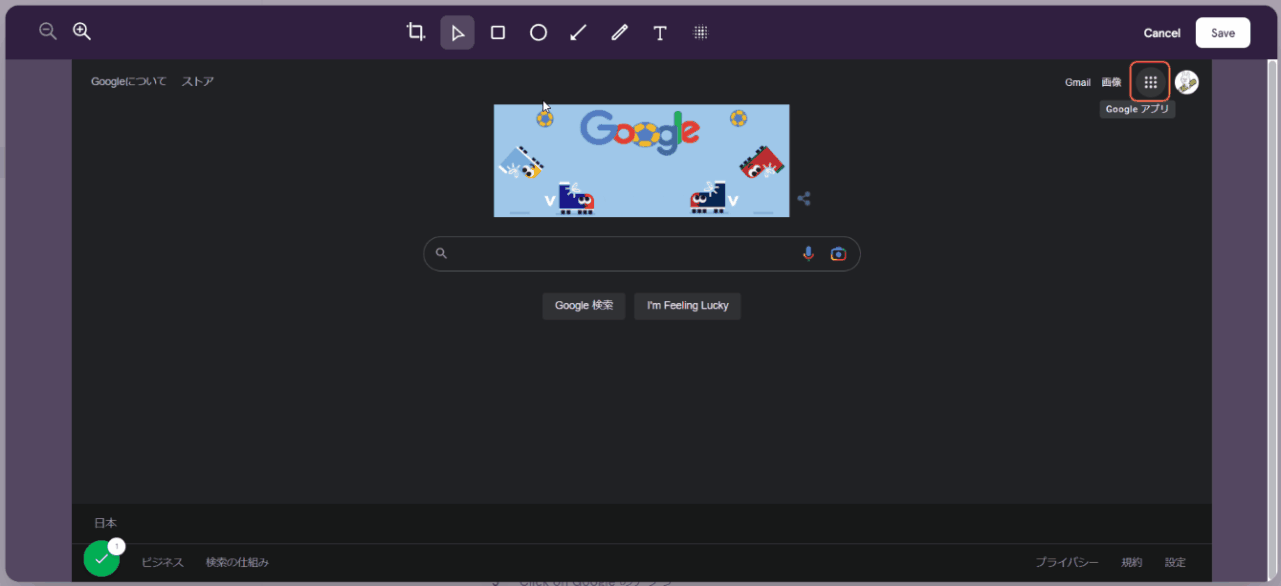Click the 規約 footer link

(1132, 563)
